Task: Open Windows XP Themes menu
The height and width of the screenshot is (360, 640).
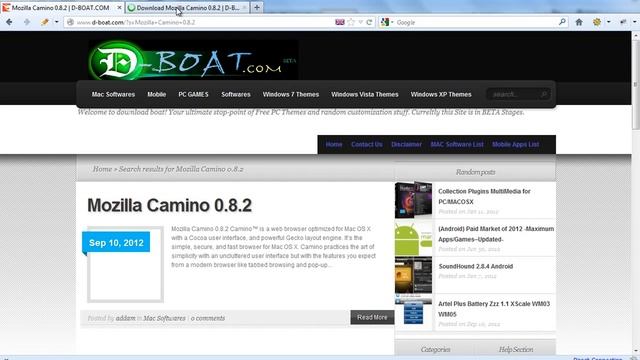Action: pyautogui.click(x=441, y=94)
